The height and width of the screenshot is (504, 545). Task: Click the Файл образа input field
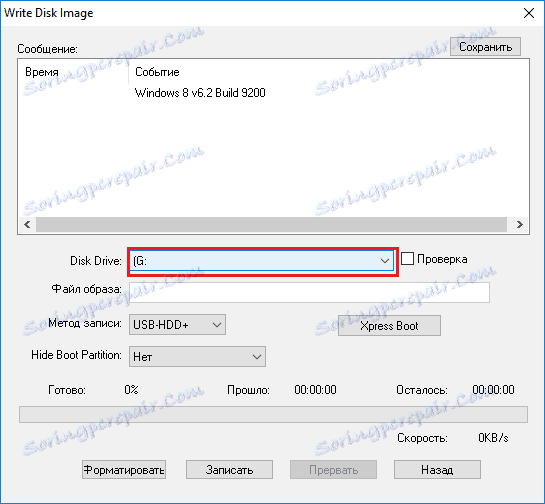pyautogui.click(x=309, y=292)
